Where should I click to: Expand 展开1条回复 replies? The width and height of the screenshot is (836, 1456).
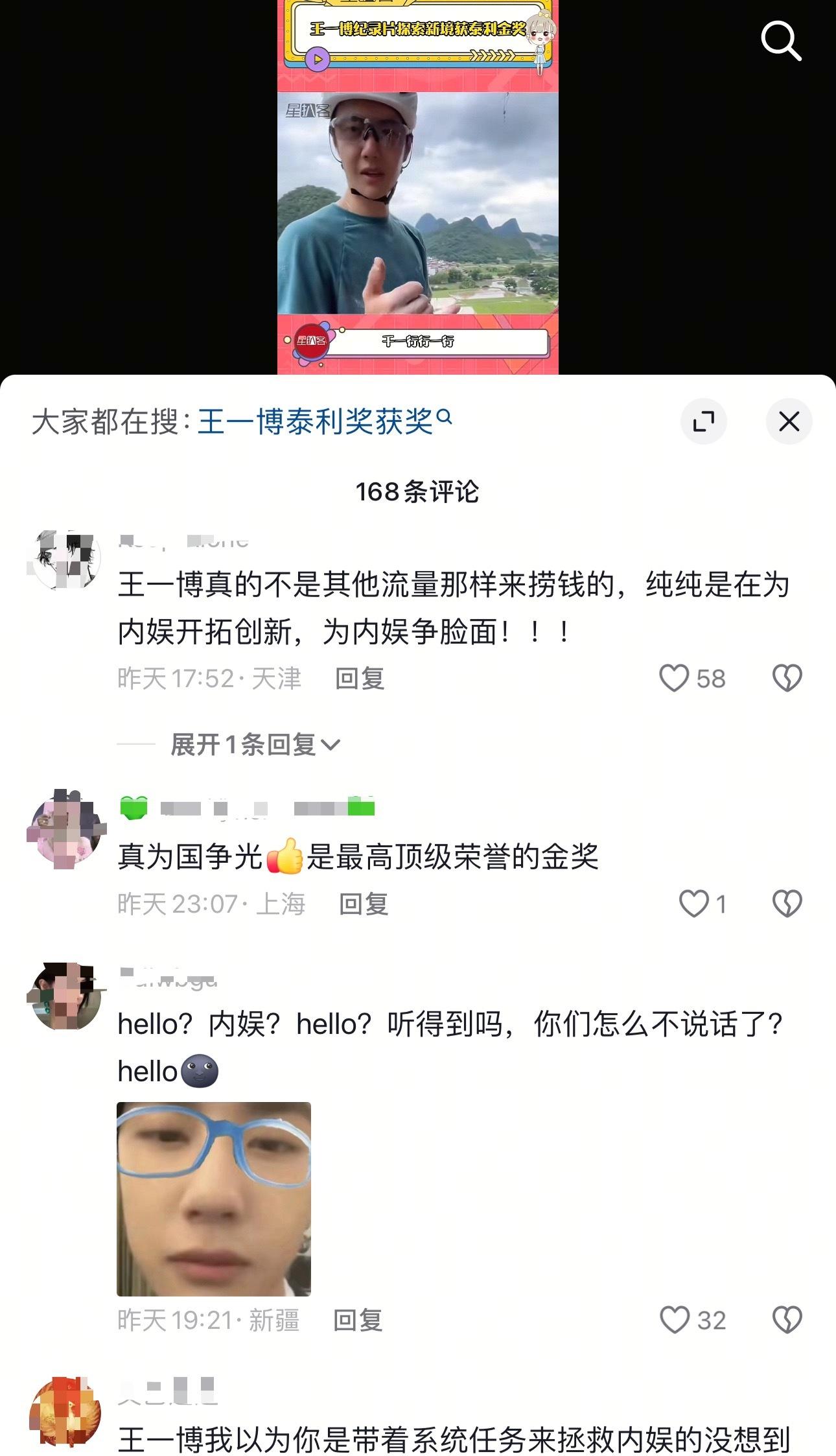pos(255,744)
